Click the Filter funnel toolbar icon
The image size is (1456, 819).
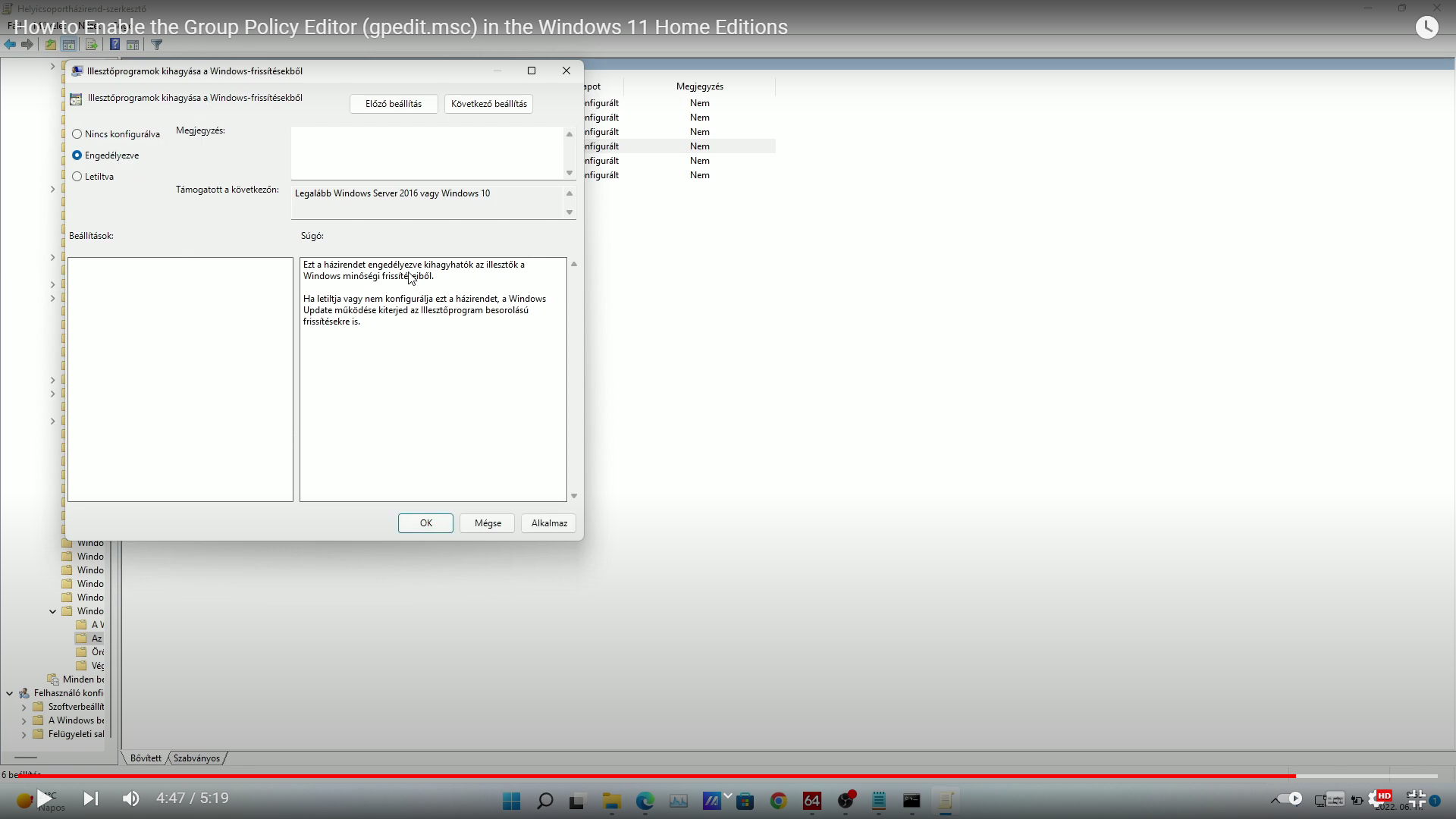click(157, 45)
